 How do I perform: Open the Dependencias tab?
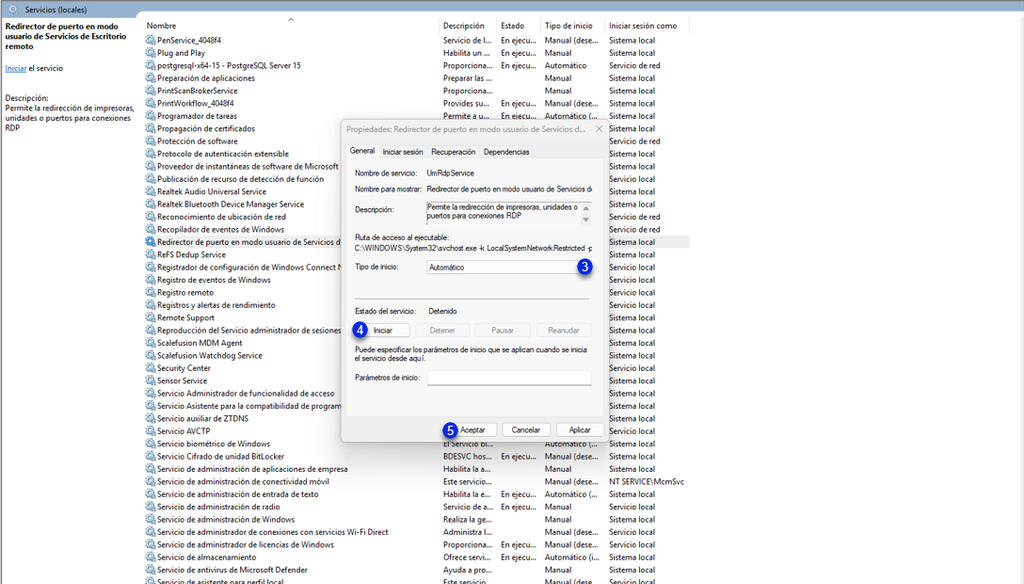tap(506, 152)
